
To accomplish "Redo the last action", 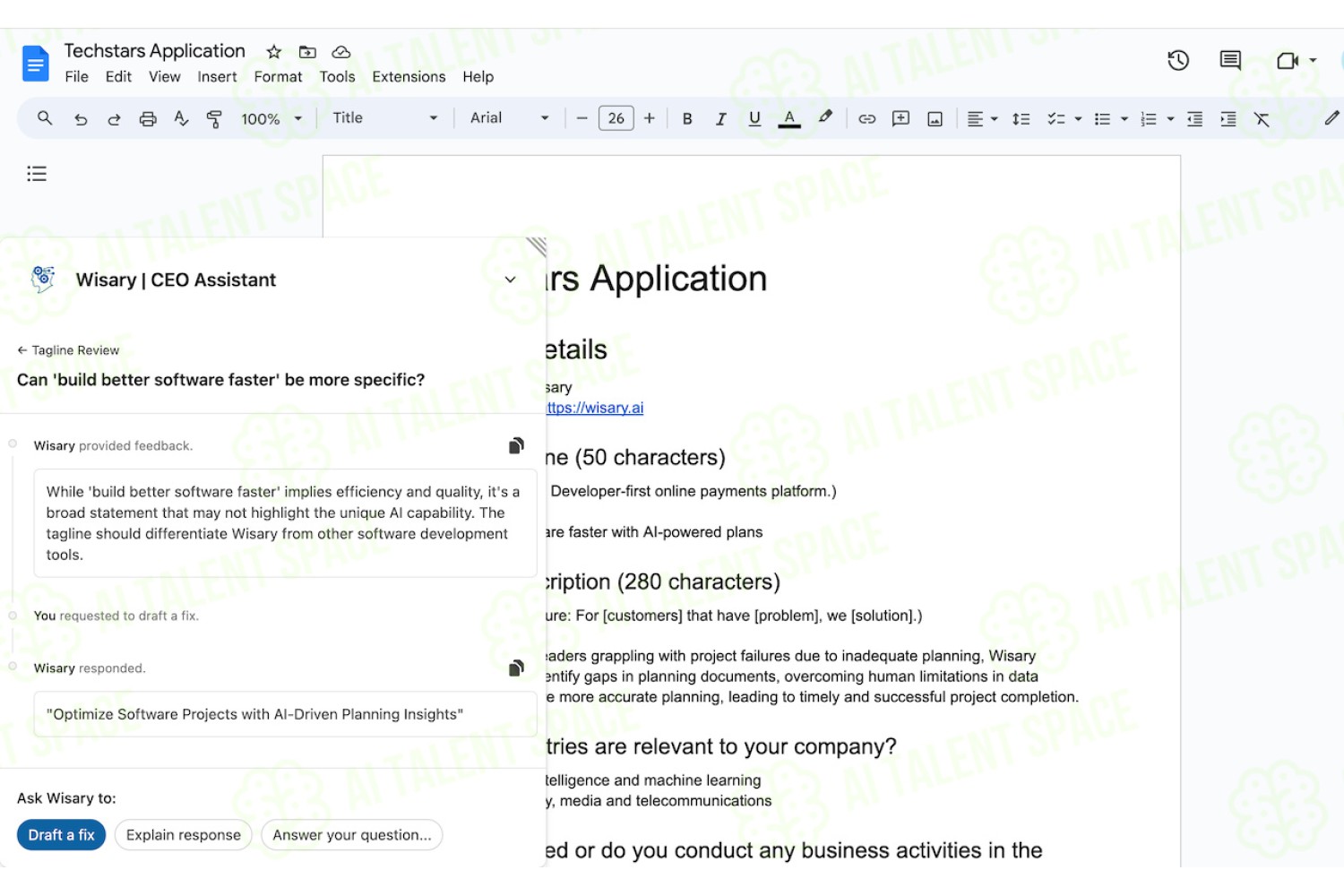I will (x=114, y=119).
